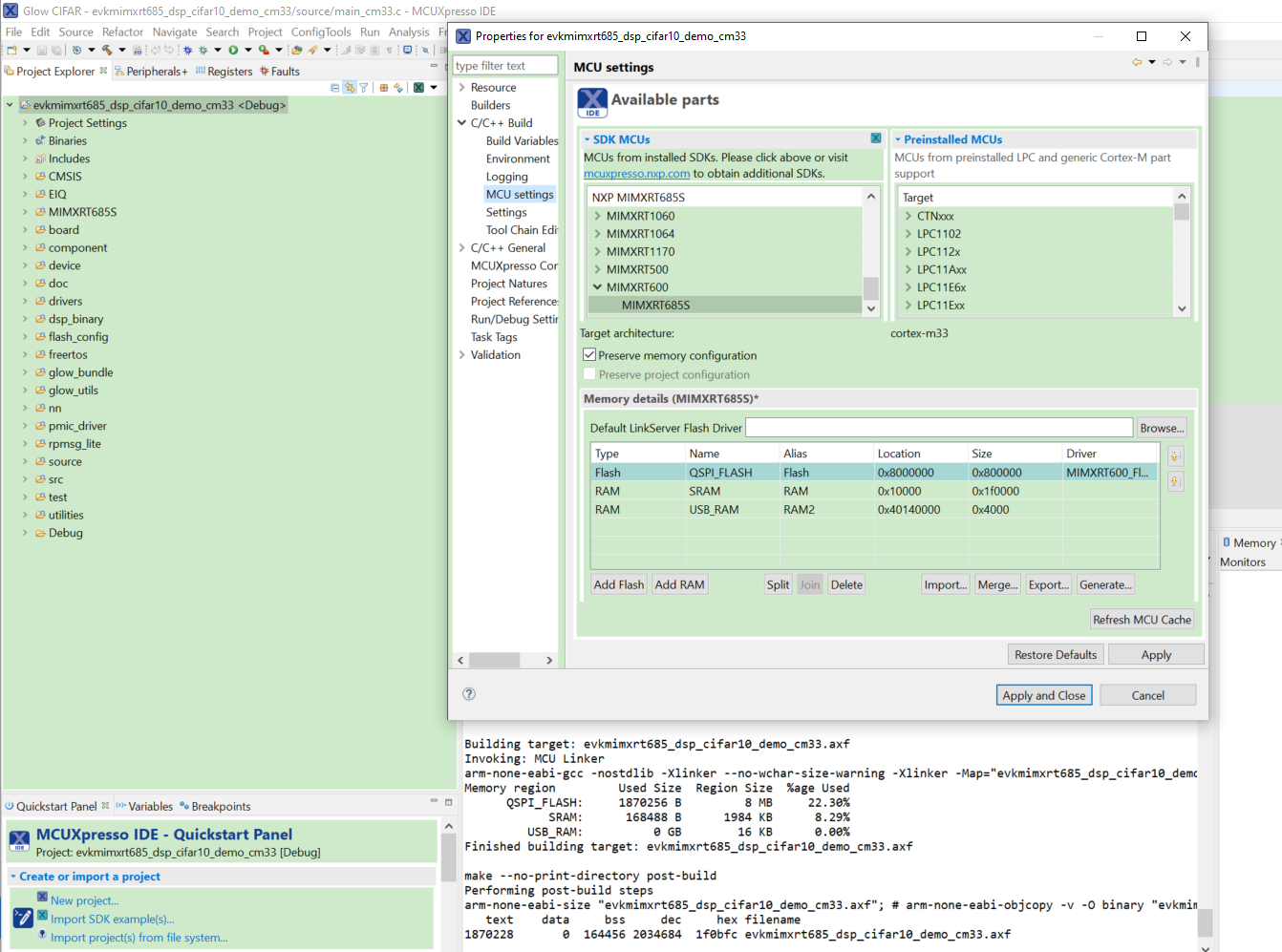
Task: Click the Save icon in the toolbar
Action: (41, 50)
